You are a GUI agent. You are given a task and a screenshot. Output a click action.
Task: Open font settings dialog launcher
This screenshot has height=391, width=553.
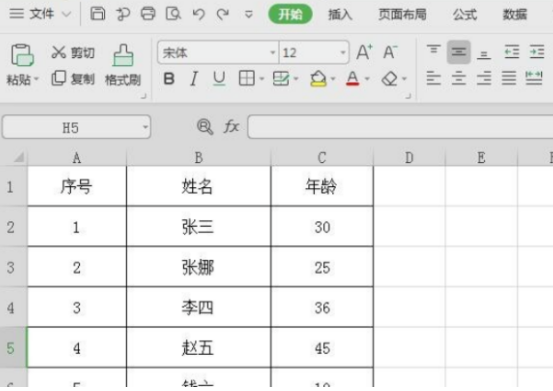(408, 96)
